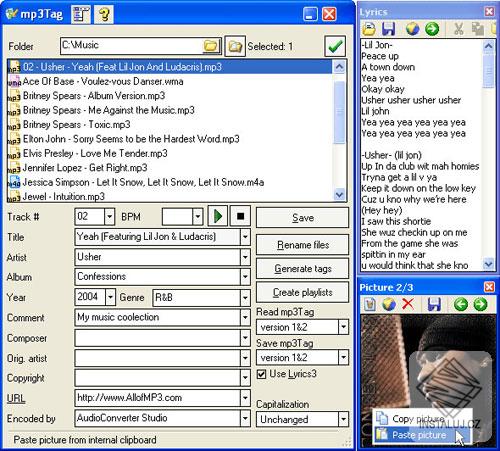The height and width of the screenshot is (451, 500).
Task: Toggle the Use Lyrics3 checkbox
Action: pyautogui.click(x=261, y=374)
